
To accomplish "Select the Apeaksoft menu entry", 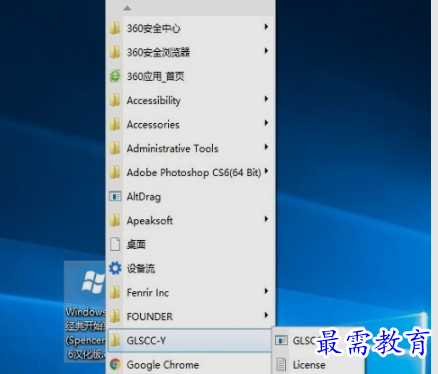I will click(x=190, y=220).
